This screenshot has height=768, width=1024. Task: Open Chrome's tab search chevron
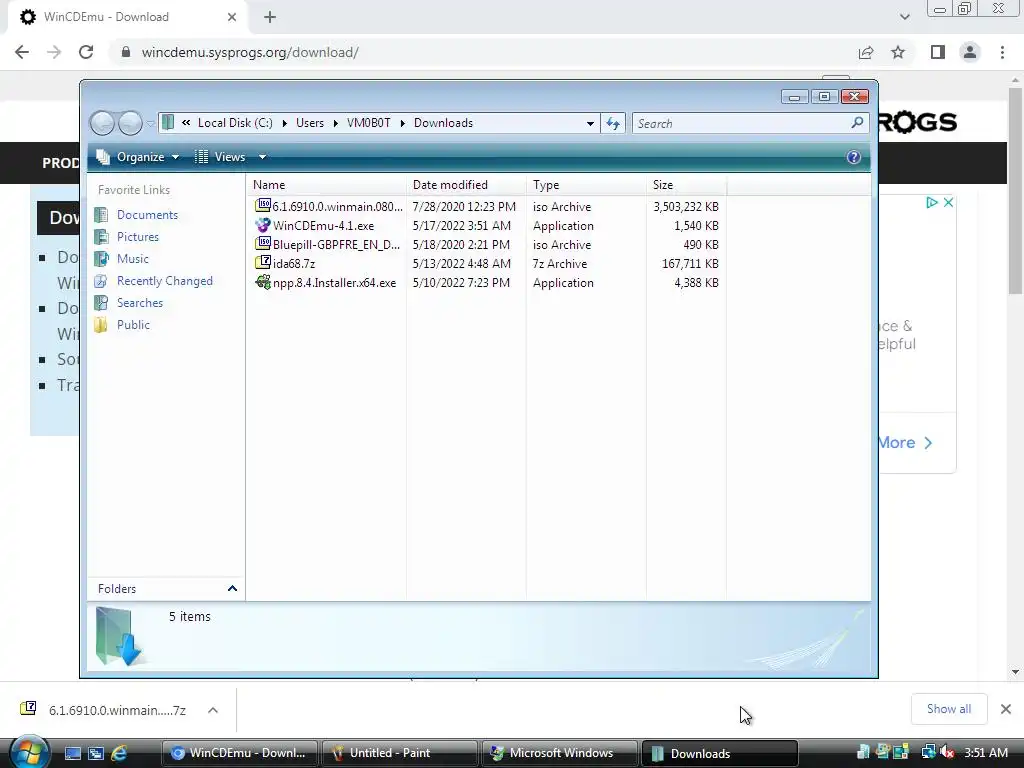pyautogui.click(x=904, y=17)
